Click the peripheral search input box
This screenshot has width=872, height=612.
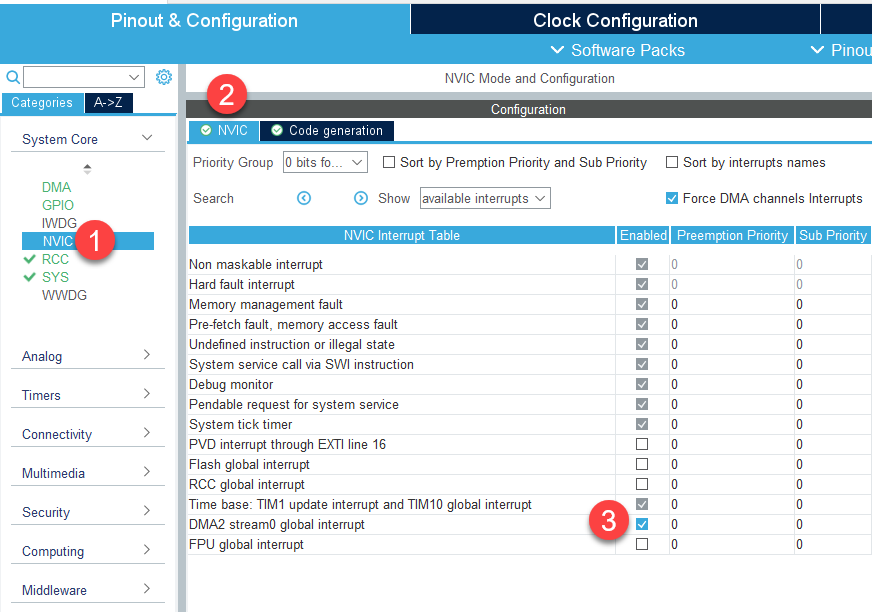(77, 77)
